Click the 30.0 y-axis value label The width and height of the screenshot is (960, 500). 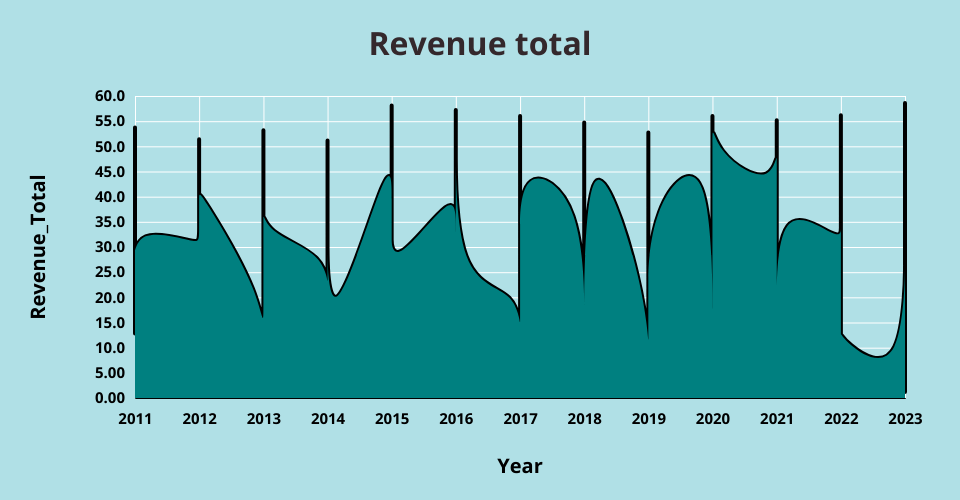(110, 248)
